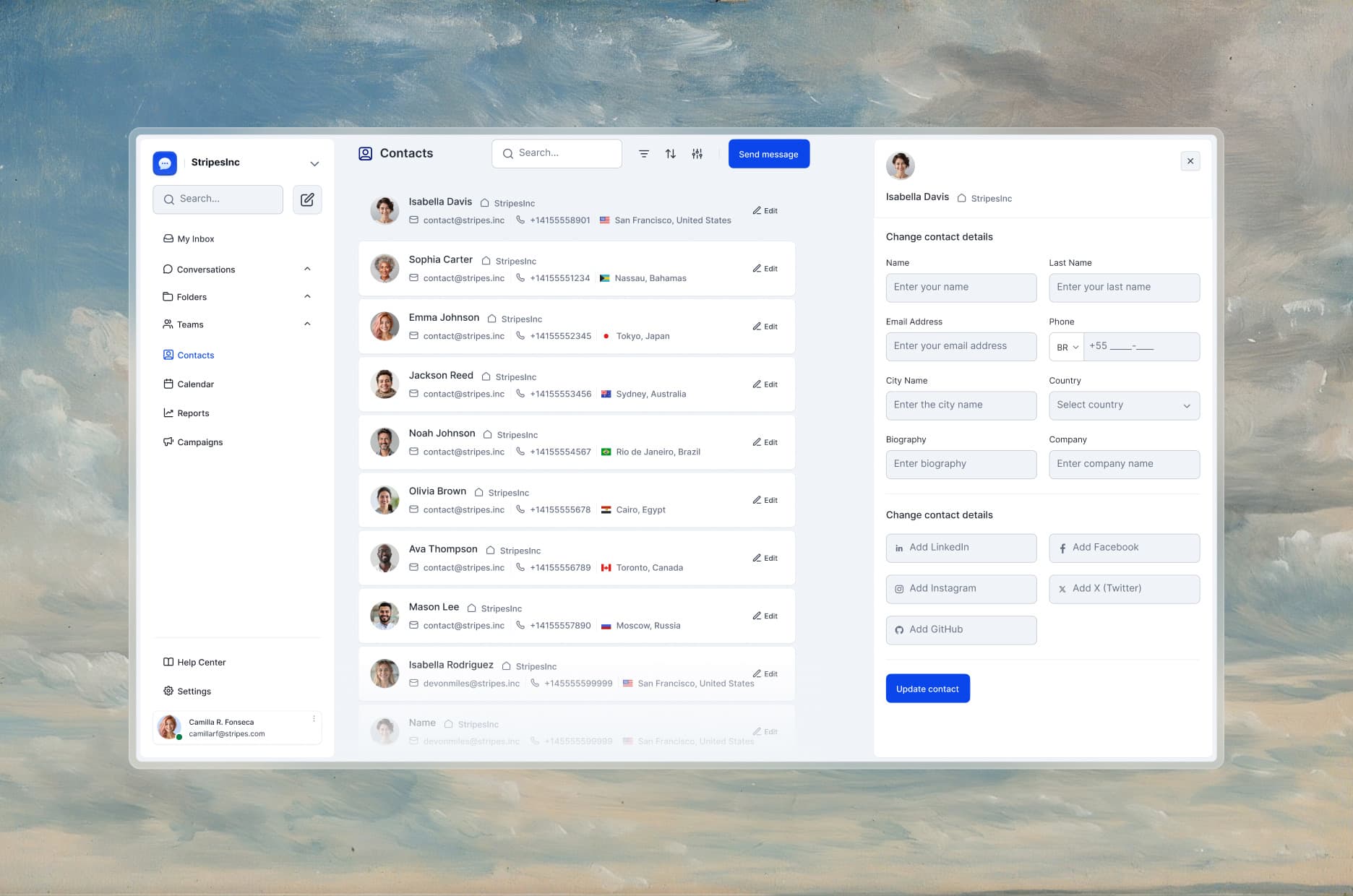The image size is (1353, 896).
Task: Click the Add Instagram field
Action: [x=961, y=589]
